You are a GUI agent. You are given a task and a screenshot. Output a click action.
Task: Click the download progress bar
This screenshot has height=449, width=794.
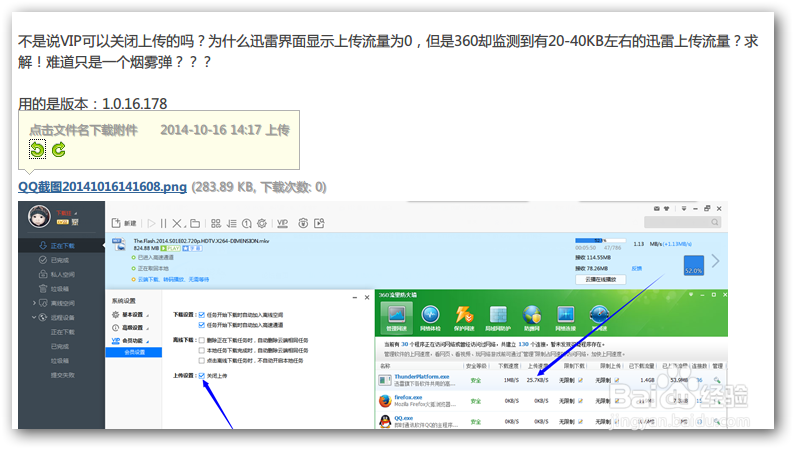[x=600, y=240]
